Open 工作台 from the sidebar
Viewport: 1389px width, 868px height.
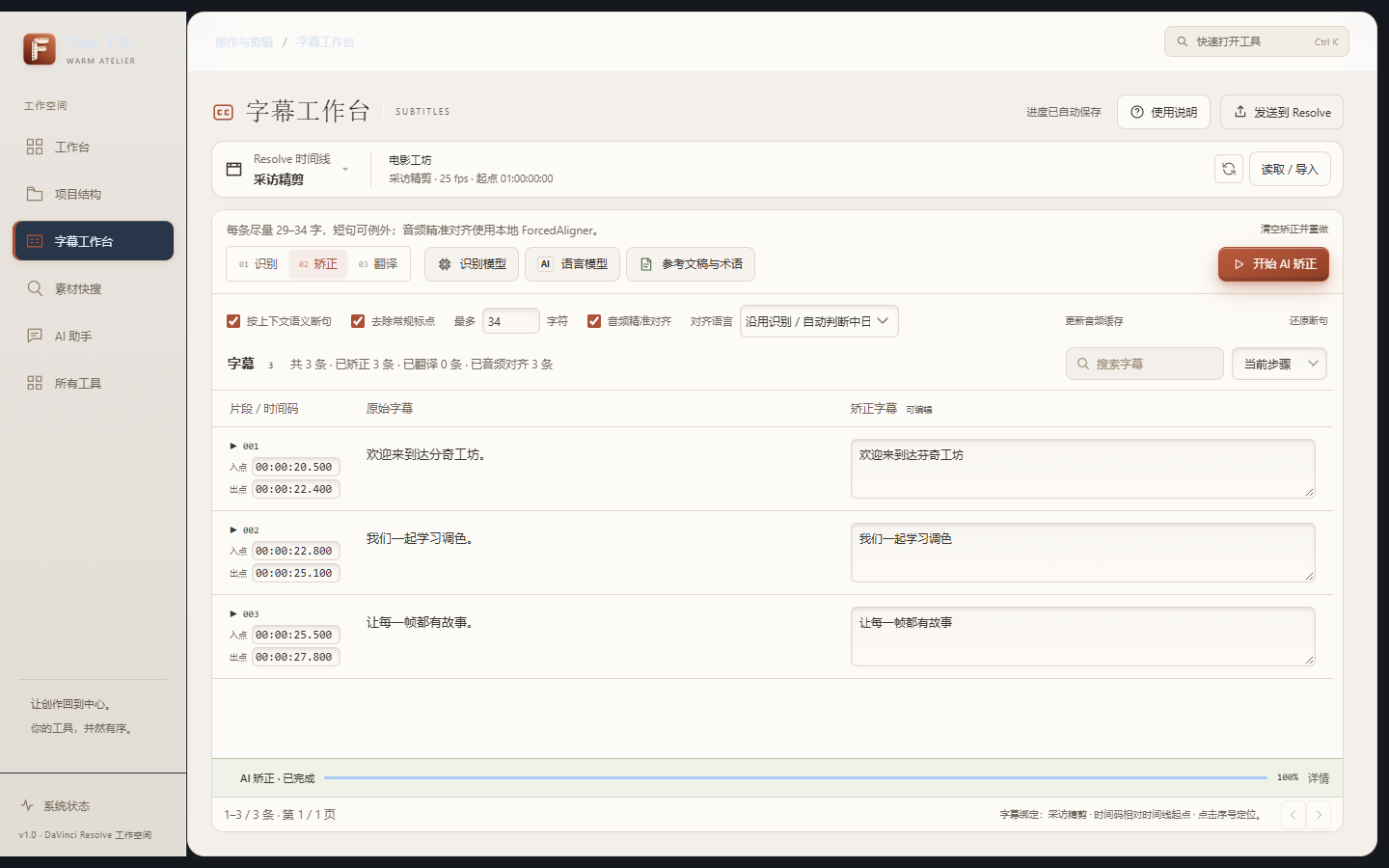tap(93, 147)
